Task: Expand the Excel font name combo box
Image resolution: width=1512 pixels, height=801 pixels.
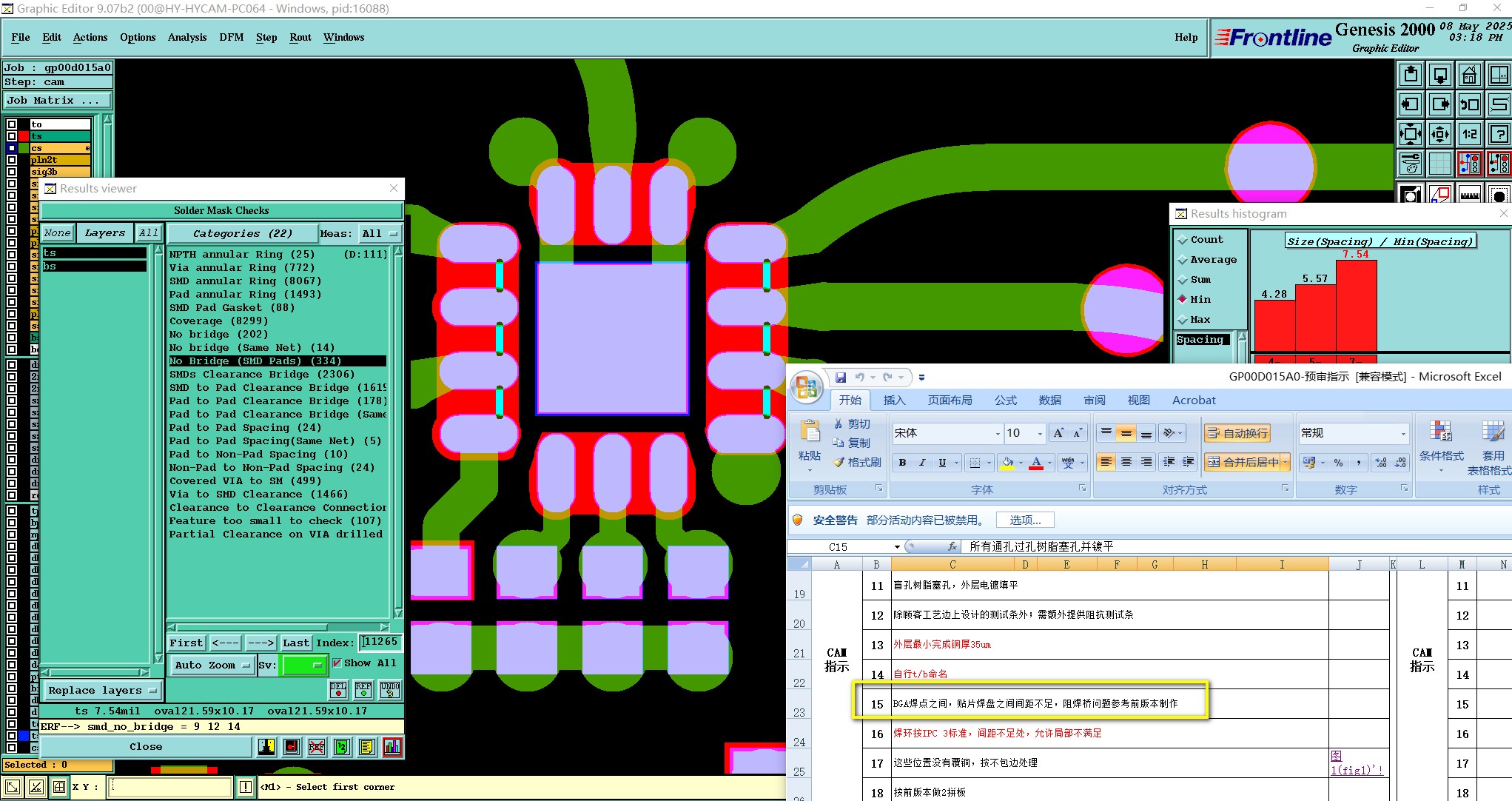Action: (998, 434)
